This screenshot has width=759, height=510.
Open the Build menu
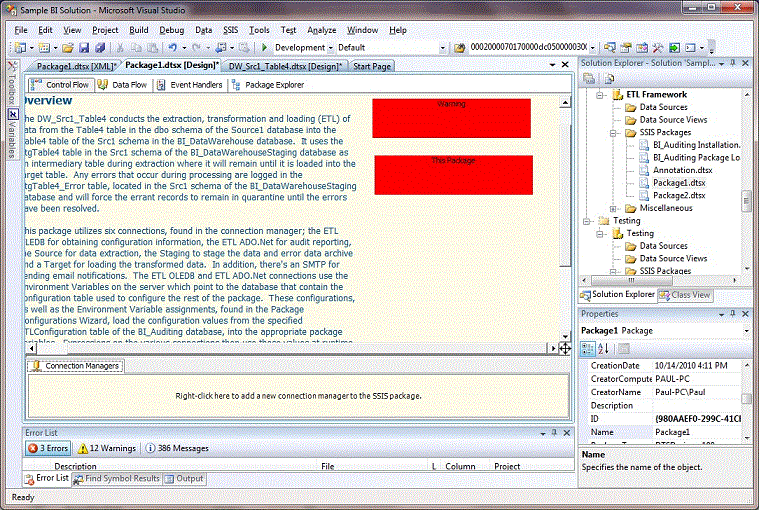click(x=138, y=30)
